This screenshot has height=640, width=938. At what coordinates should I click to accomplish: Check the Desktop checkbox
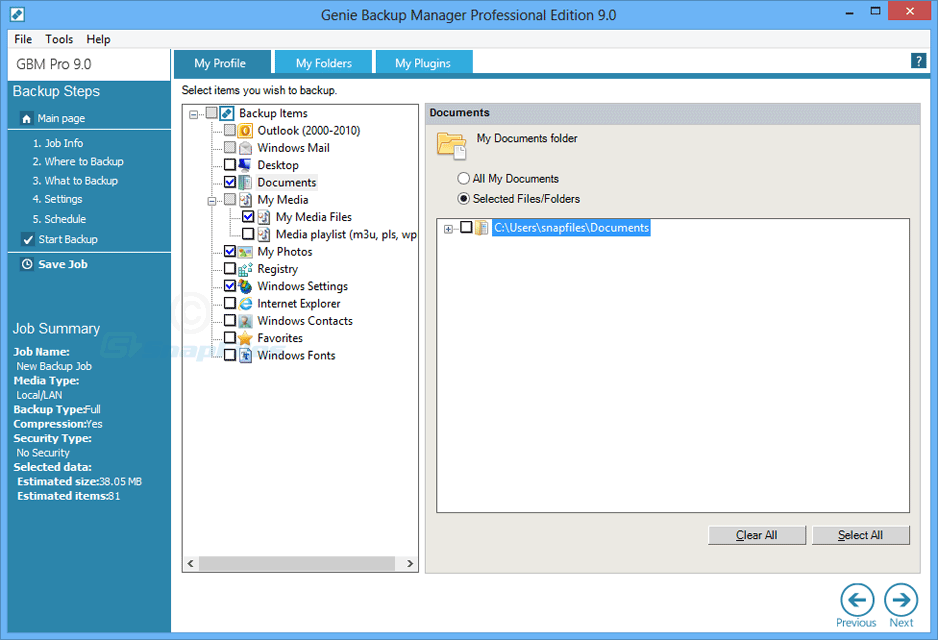[x=228, y=165]
